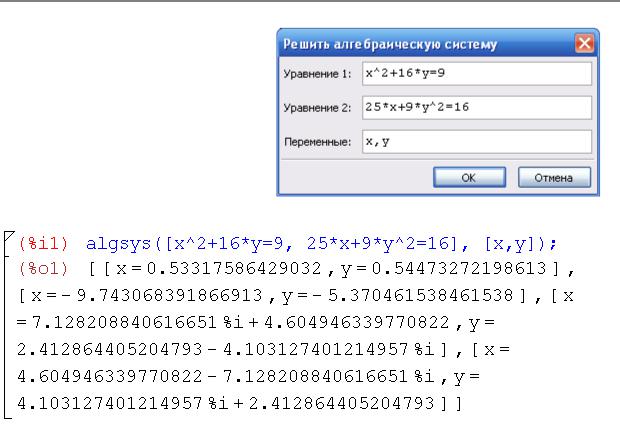Click the y=0.54473272198613 result
Image resolution: width=620 pixels, height=424 pixels.
coord(443,269)
